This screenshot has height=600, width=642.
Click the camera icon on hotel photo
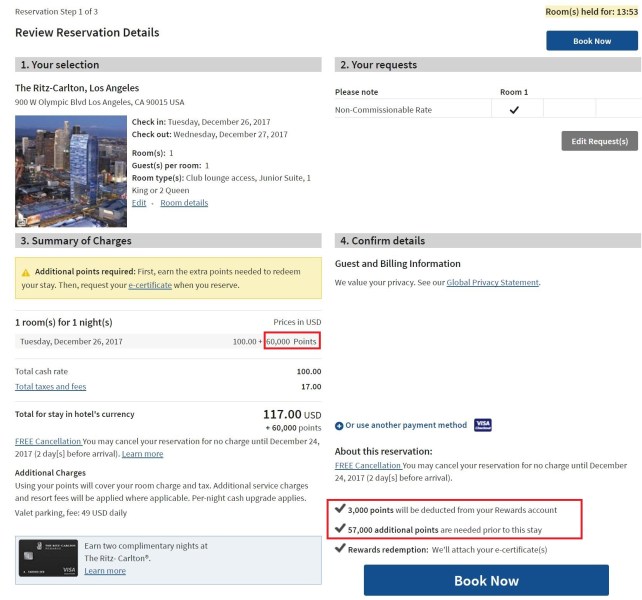[x=21, y=222]
